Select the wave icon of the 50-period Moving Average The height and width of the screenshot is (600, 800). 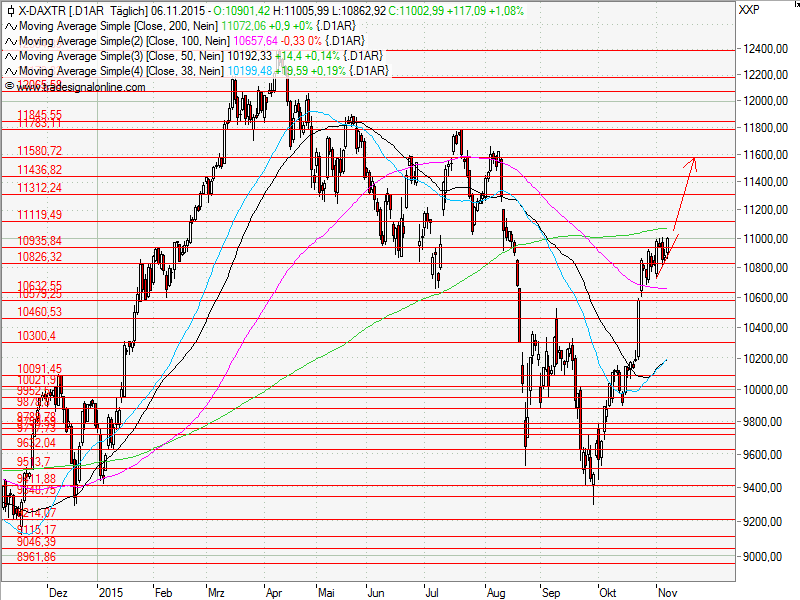coord(9,55)
